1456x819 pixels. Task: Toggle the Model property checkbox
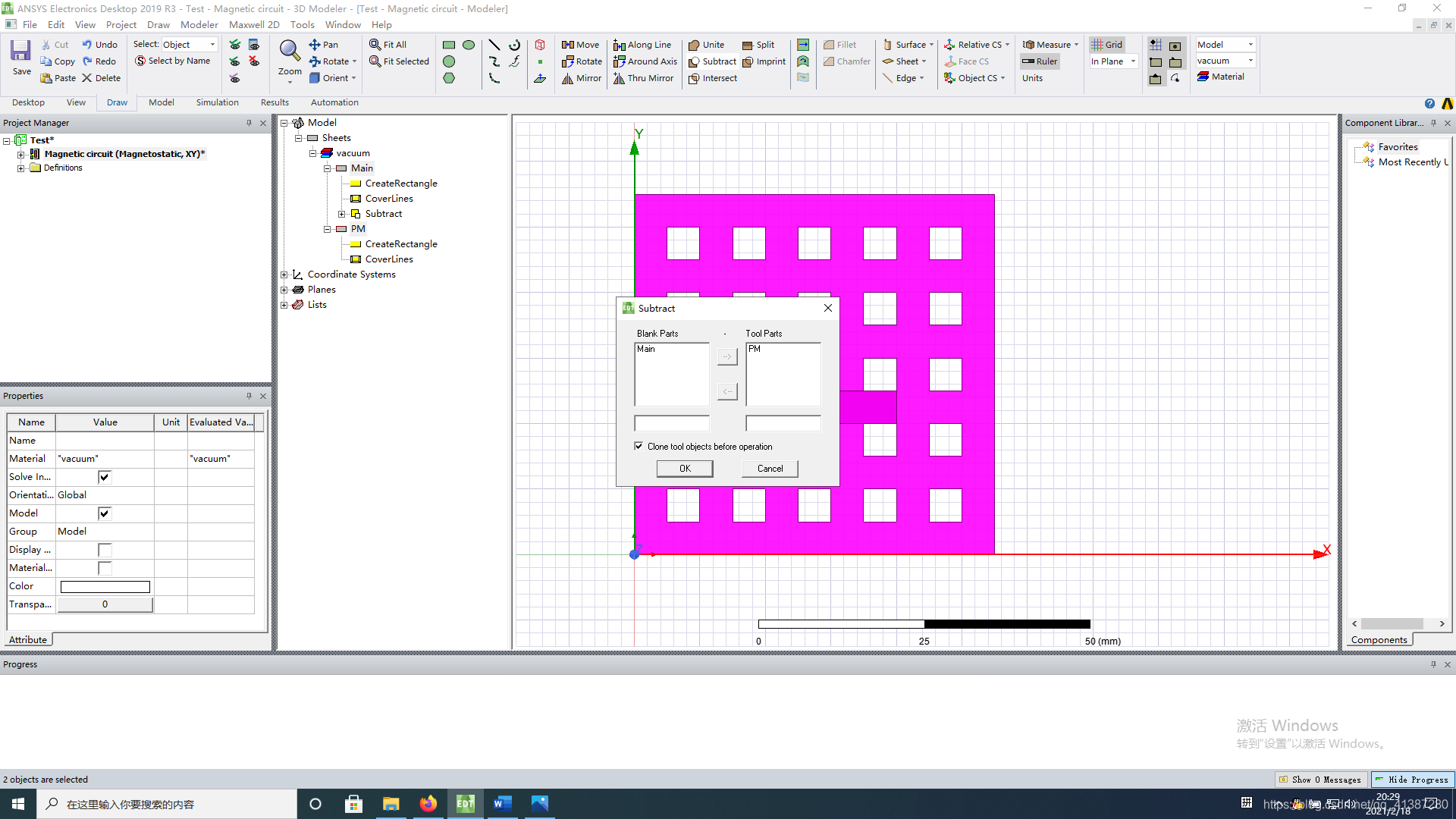(105, 513)
